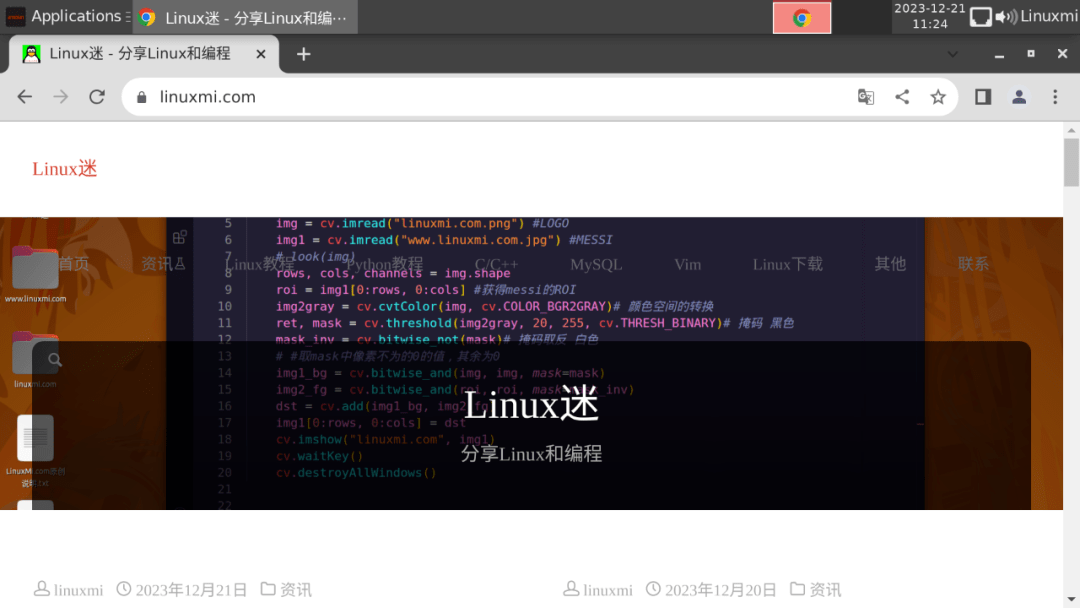Open the network status icon in the tray
The width and height of the screenshot is (1080, 608).
point(981,16)
